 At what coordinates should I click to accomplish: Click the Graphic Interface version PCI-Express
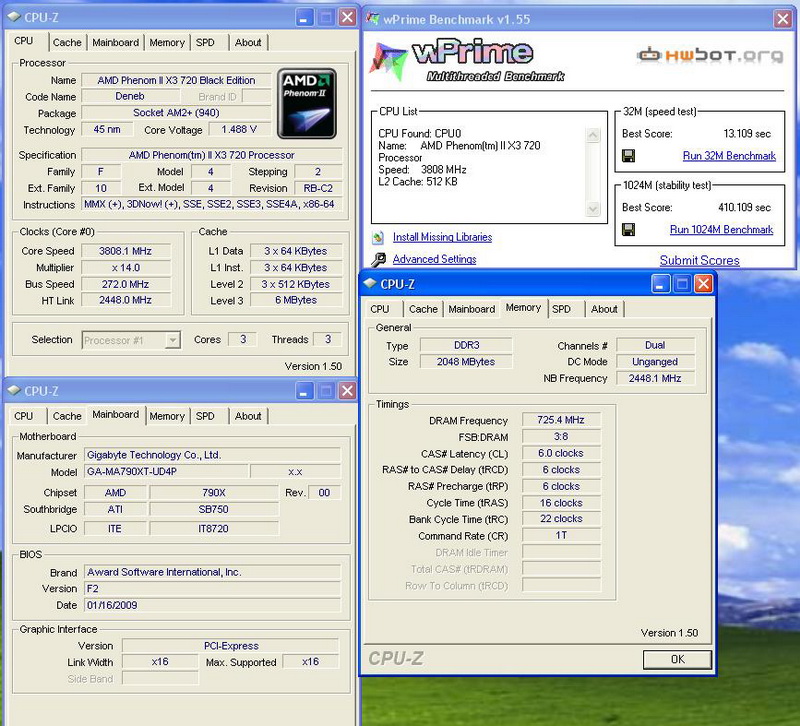(231, 645)
